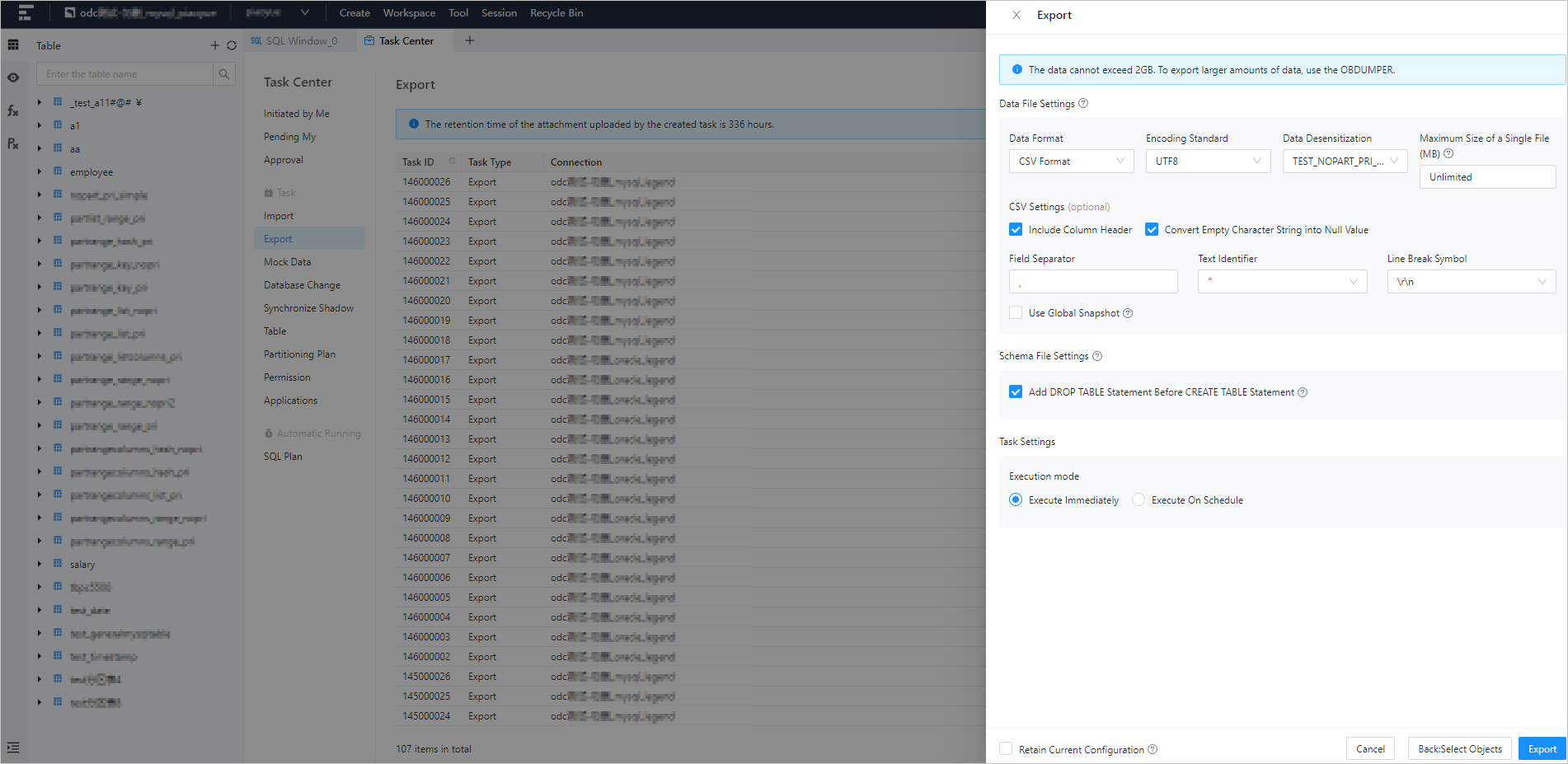Open Synchronize Shadow Table category
1568x764 pixels.
point(309,320)
